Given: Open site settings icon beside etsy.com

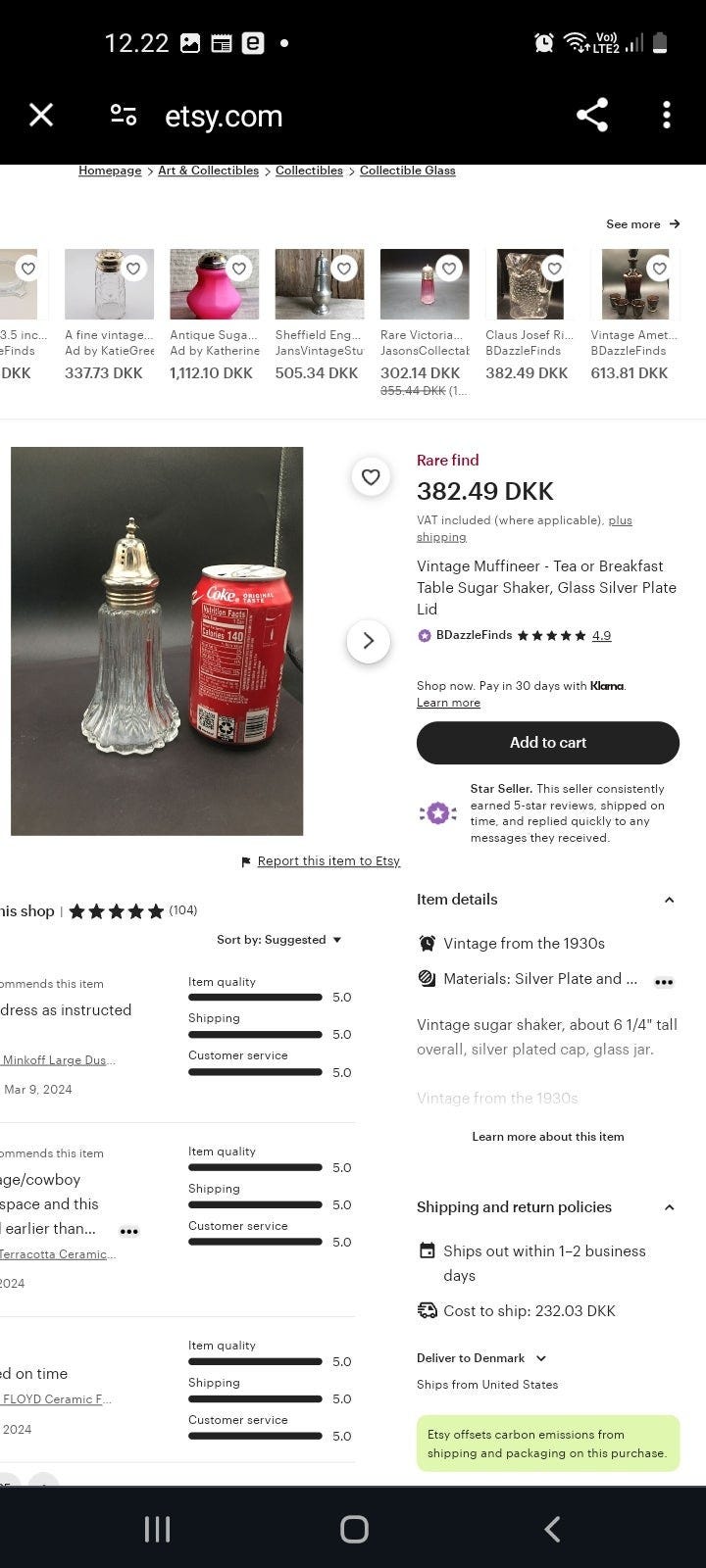Looking at the screenshot, I should coord(124,116).
